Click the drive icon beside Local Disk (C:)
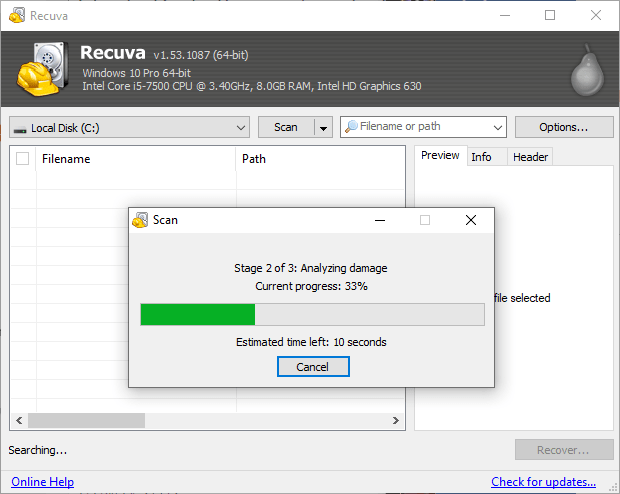This screenshot has height=494, width=620. (x=20, y=129)
